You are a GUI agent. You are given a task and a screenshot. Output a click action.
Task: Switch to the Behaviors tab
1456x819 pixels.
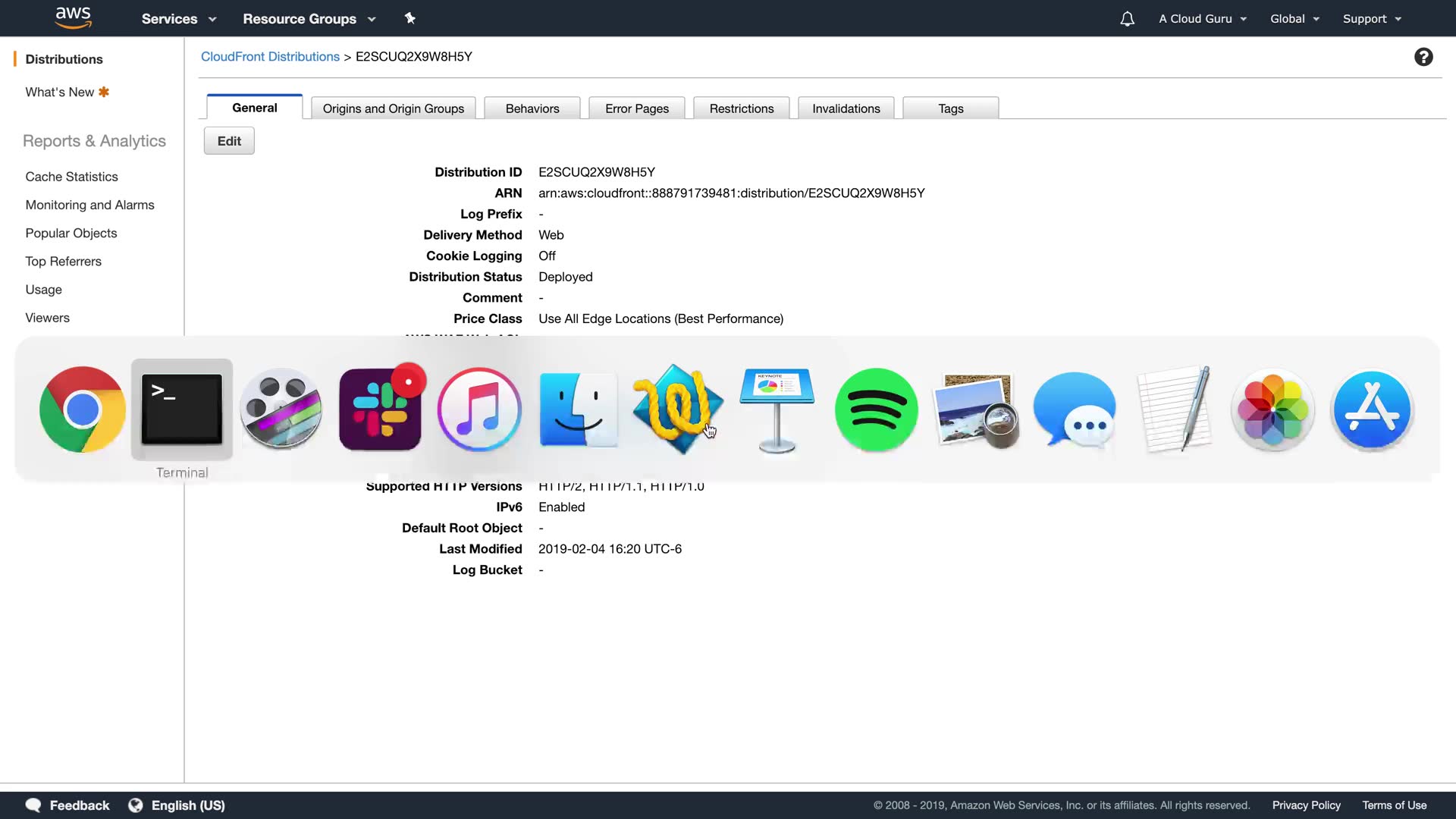pyautogui.click(x=532, y=108)
